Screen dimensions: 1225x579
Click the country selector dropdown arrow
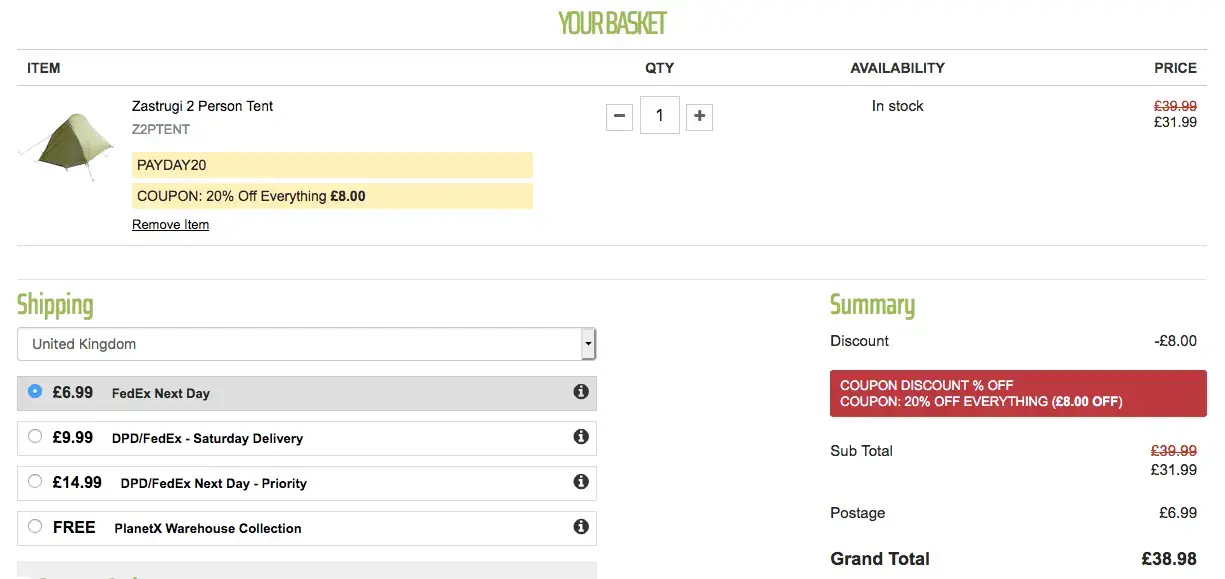point(589,343)
